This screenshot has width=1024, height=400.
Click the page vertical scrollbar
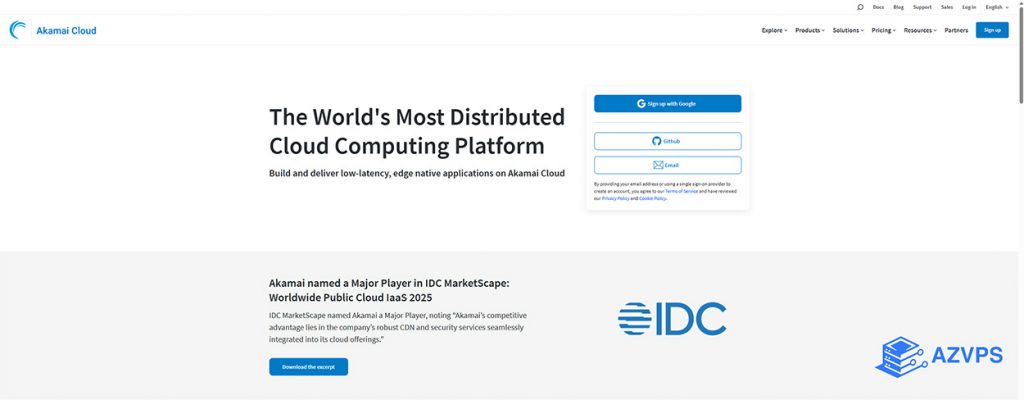point(1019,60)
